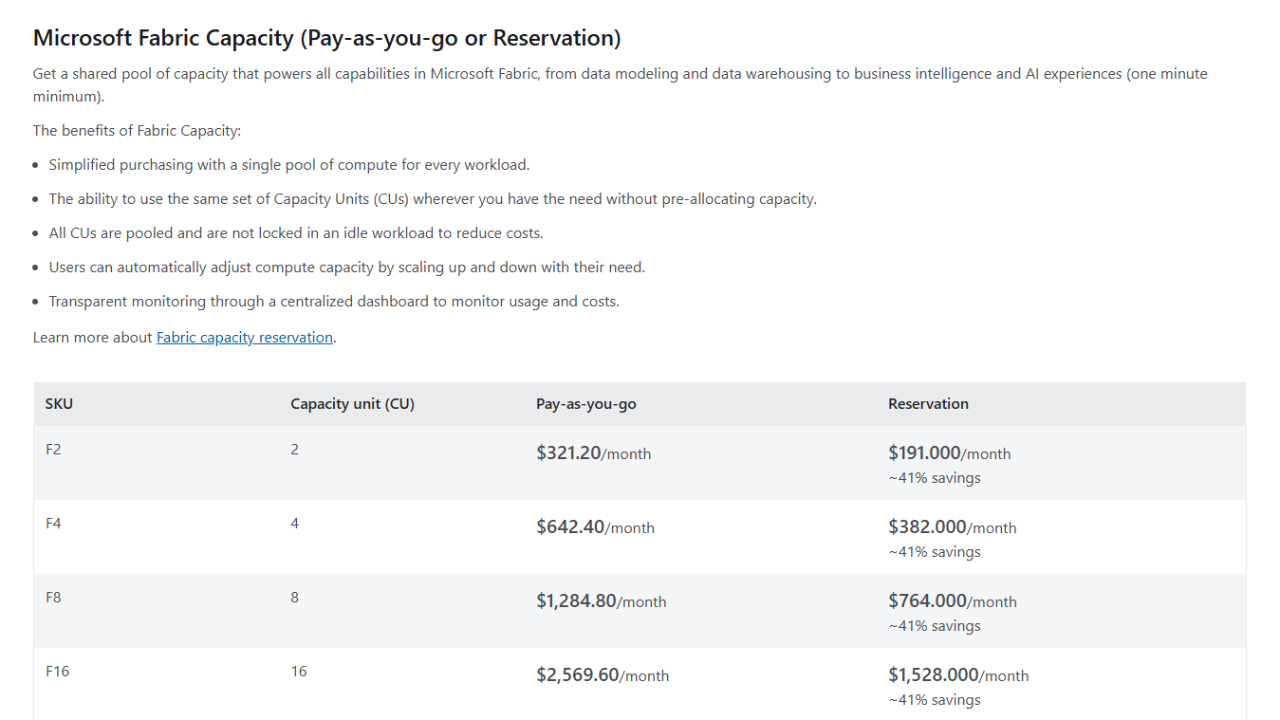The image size is (1280, 720).
Task: Click the $642.40/month pay-as-you-go price
Action: [596, 527]
